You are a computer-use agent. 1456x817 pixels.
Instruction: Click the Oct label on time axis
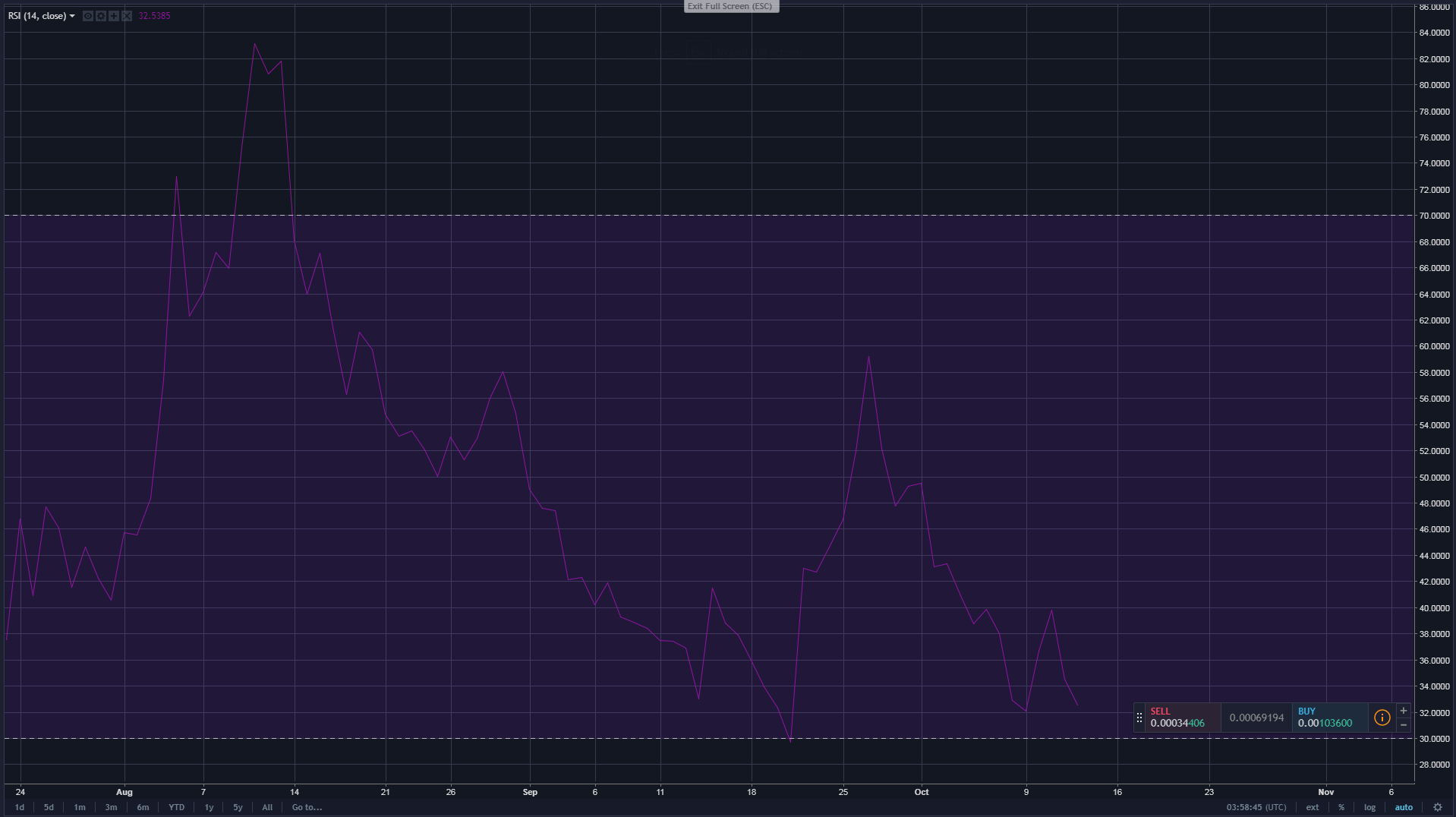[x=922, y=792]
